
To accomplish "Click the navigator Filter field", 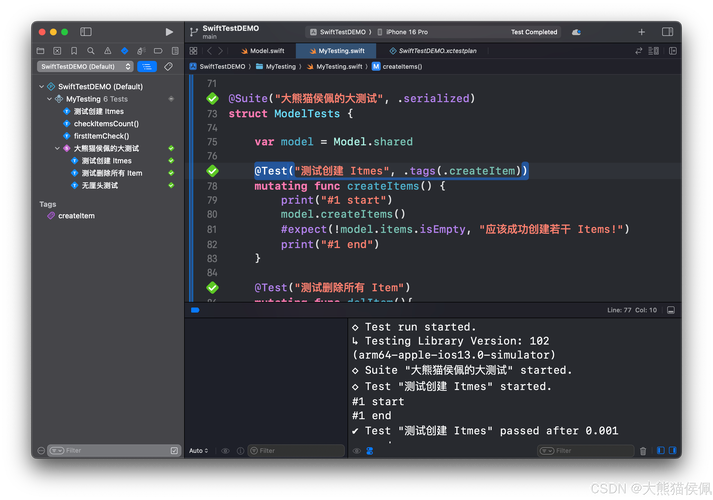I will [x=114, y=451].
